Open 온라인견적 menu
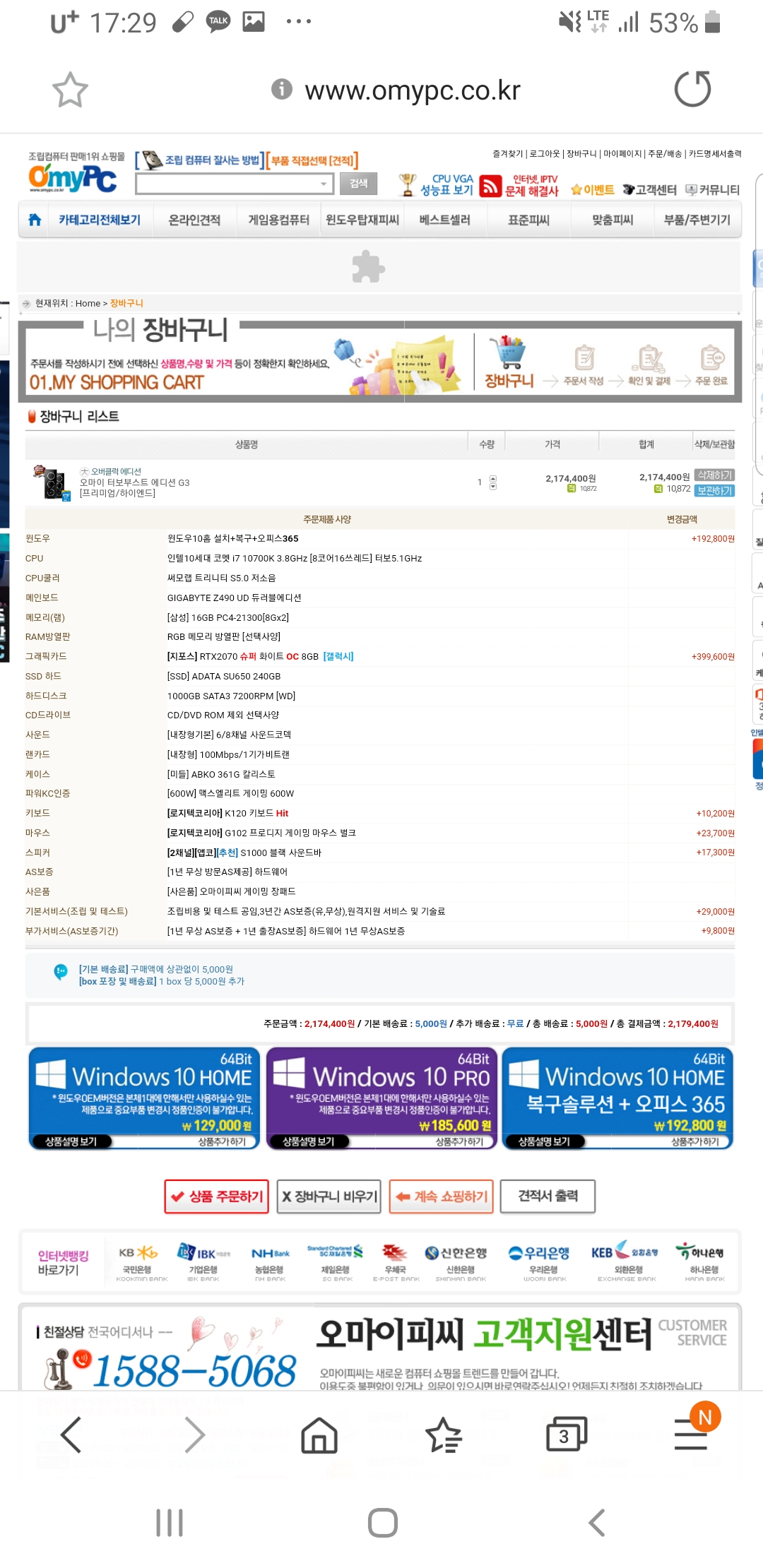The image size is (763, 1568). click(x=194, y=220)
